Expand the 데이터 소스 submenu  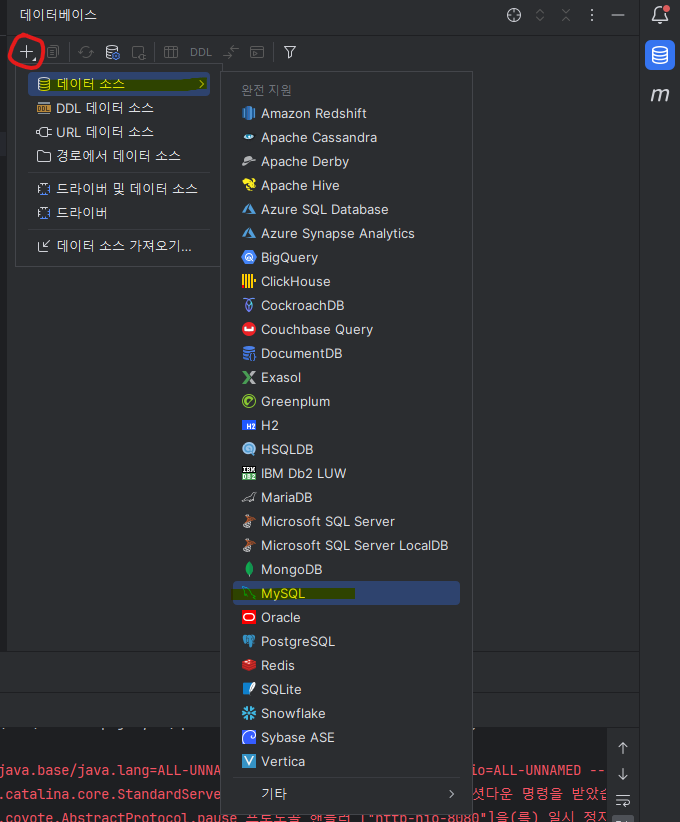pos(119,84)
